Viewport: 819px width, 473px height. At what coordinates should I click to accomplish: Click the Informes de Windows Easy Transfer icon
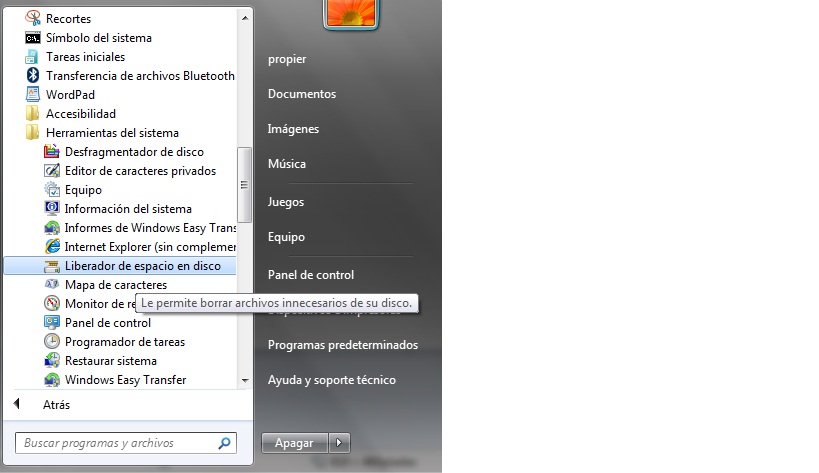click(52, 228)
